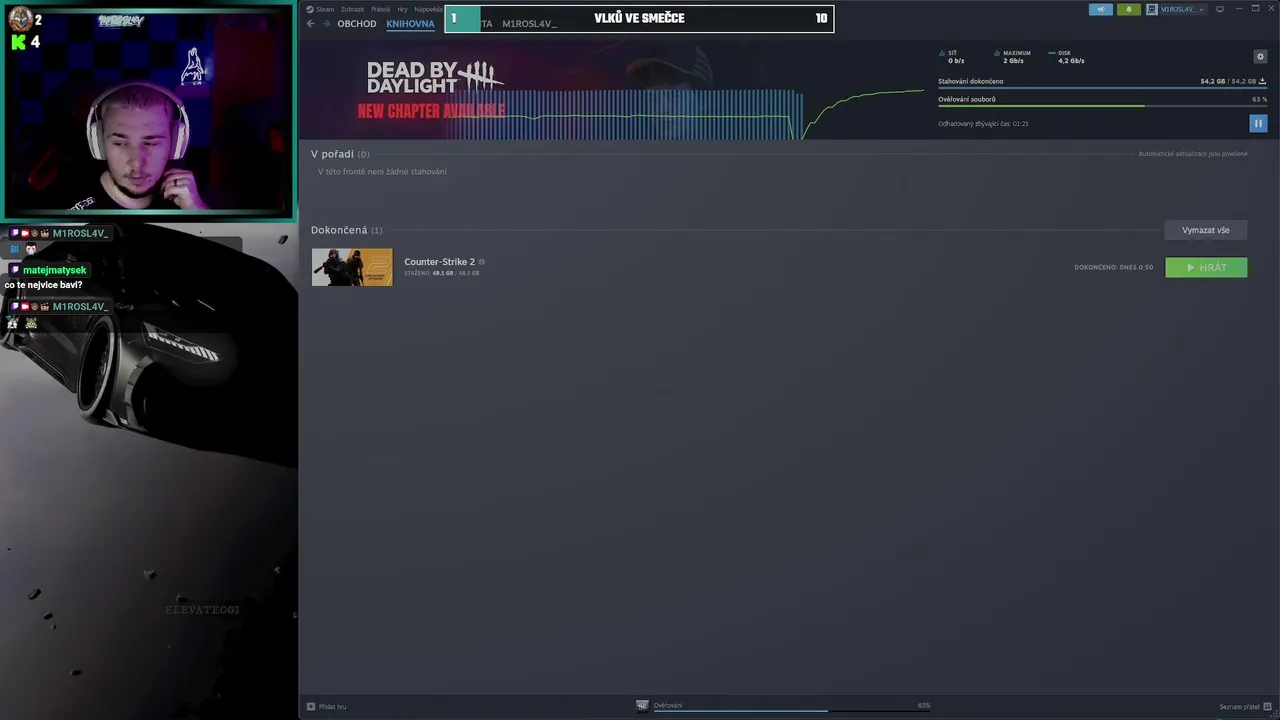Navigate forward with the right arrow

coord(325,24)
